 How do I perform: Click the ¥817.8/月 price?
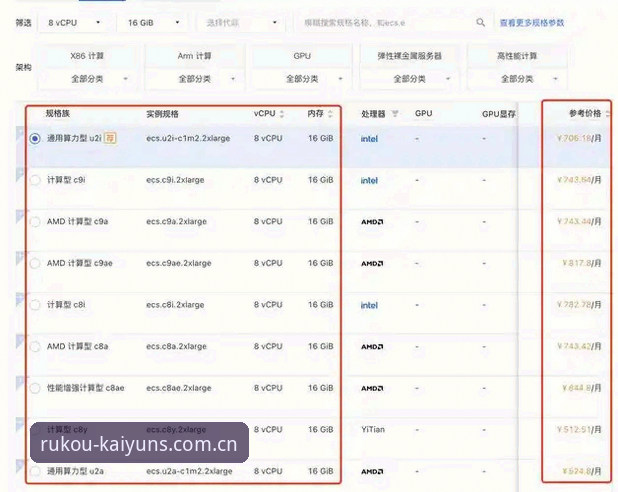point(582,263)
